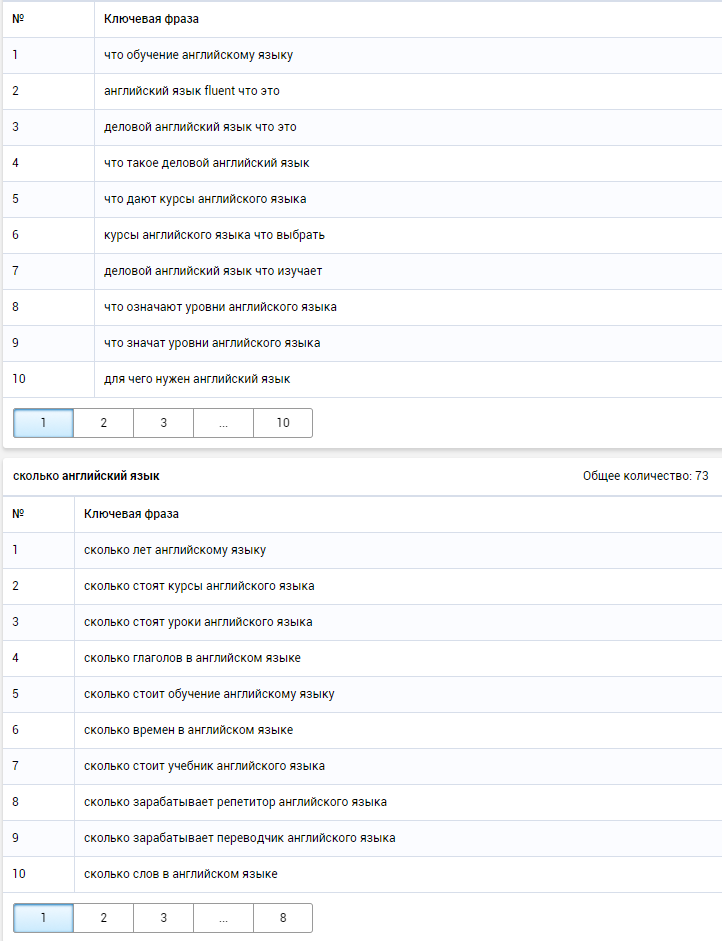Screen dimensions: 722x941
Task: Click 'курсы английского языка что выбрать' row
Action: pyautogui.click(x=363, y=235)
